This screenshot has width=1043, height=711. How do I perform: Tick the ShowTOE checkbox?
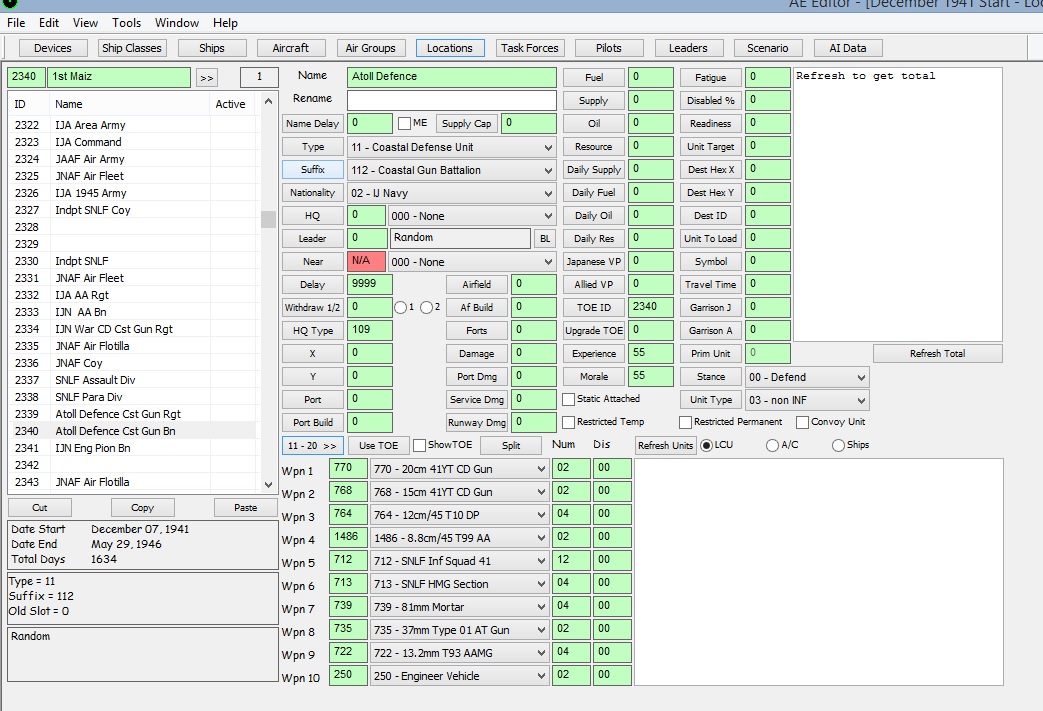(x=419, y=446)
